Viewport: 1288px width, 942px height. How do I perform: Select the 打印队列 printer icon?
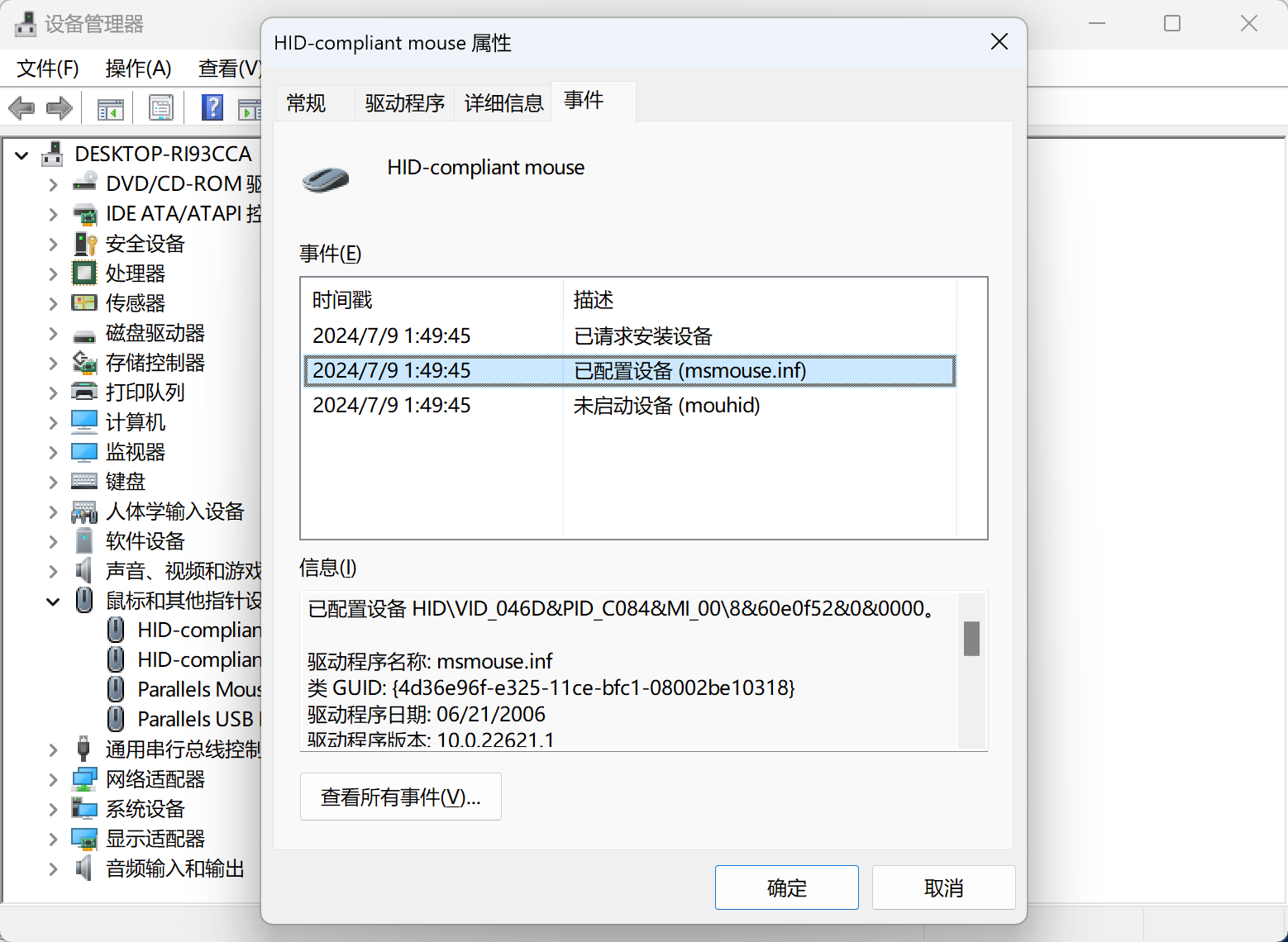[x=84, y=392]
